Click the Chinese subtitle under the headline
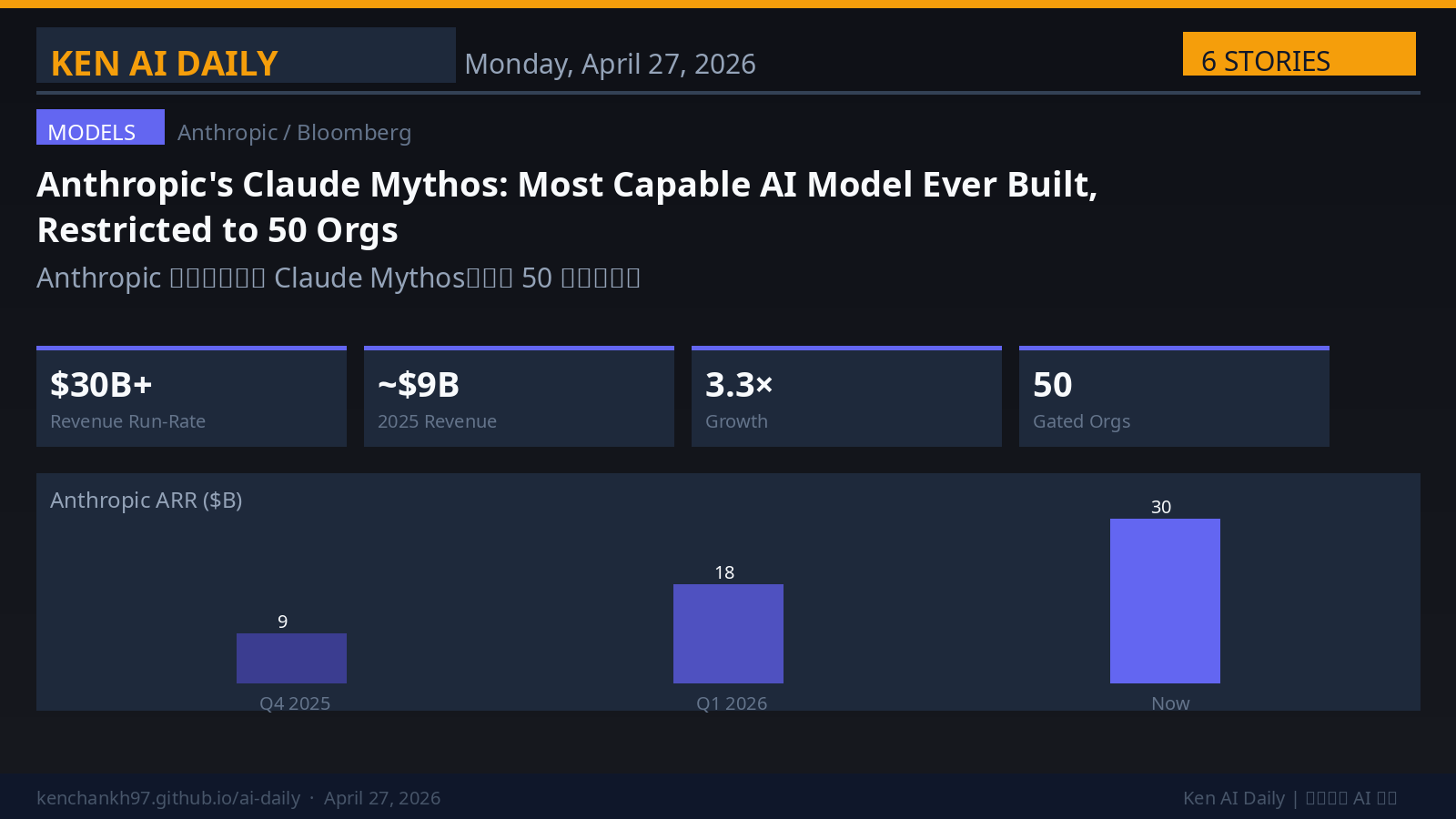This screenshot has height=819, width=1456. pyautogui.click(x=339, y=278)
